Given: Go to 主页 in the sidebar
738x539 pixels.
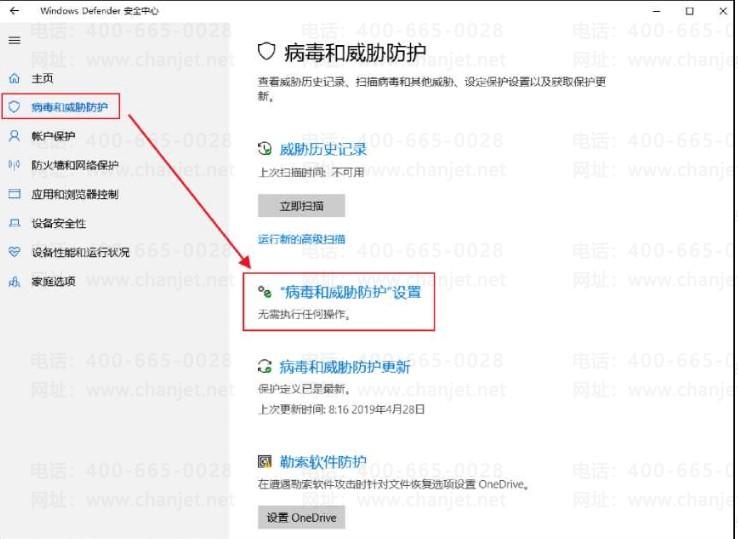Looking at the screenshot, I should point(42,78).
